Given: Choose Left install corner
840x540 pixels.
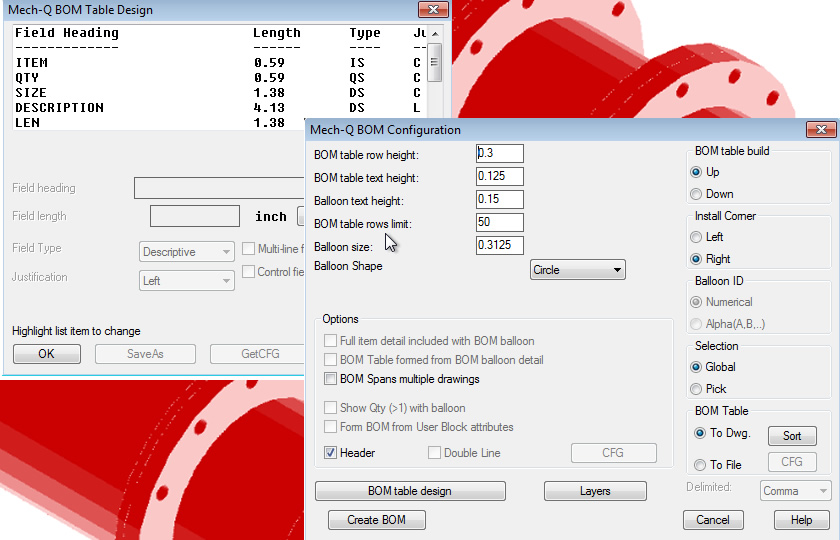Looking at the screenshot, I should click(x=696, y=237).
